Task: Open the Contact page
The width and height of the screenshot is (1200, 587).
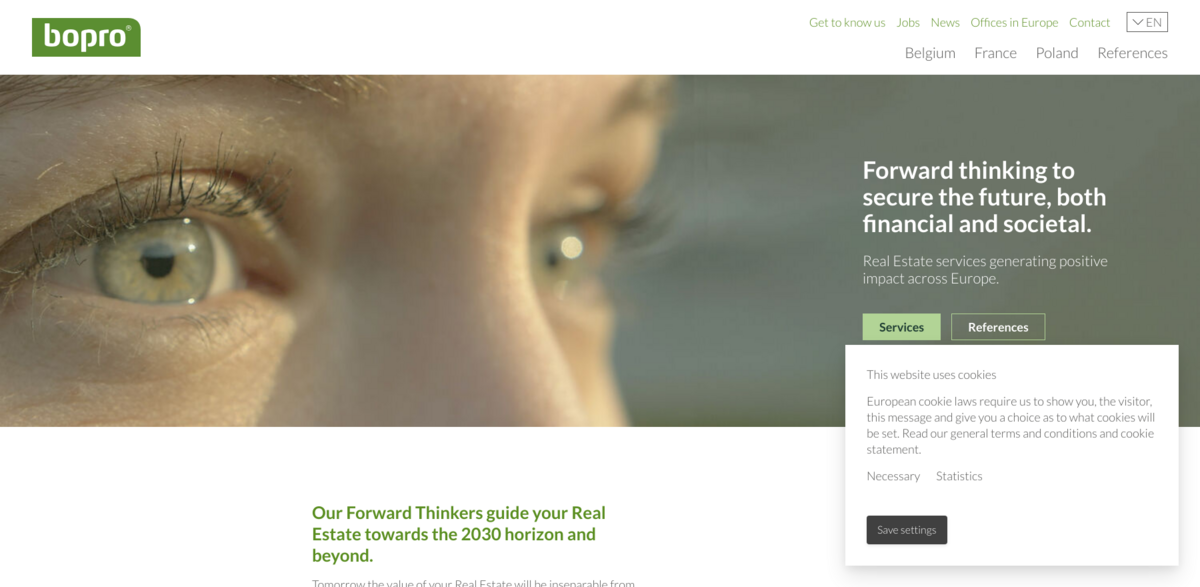Action: pos(1089,22)
